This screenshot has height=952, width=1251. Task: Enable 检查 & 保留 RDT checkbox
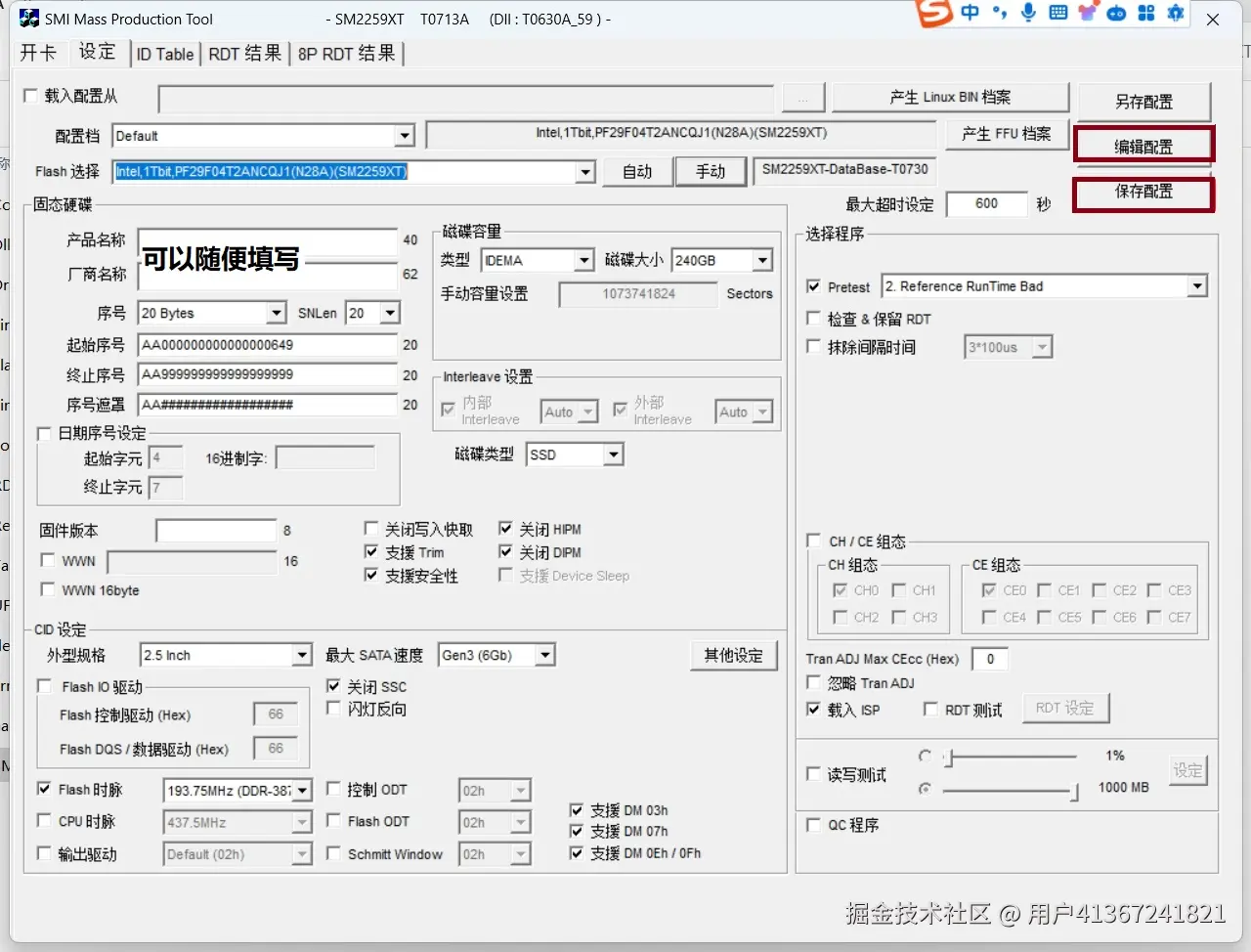point(813,319)
